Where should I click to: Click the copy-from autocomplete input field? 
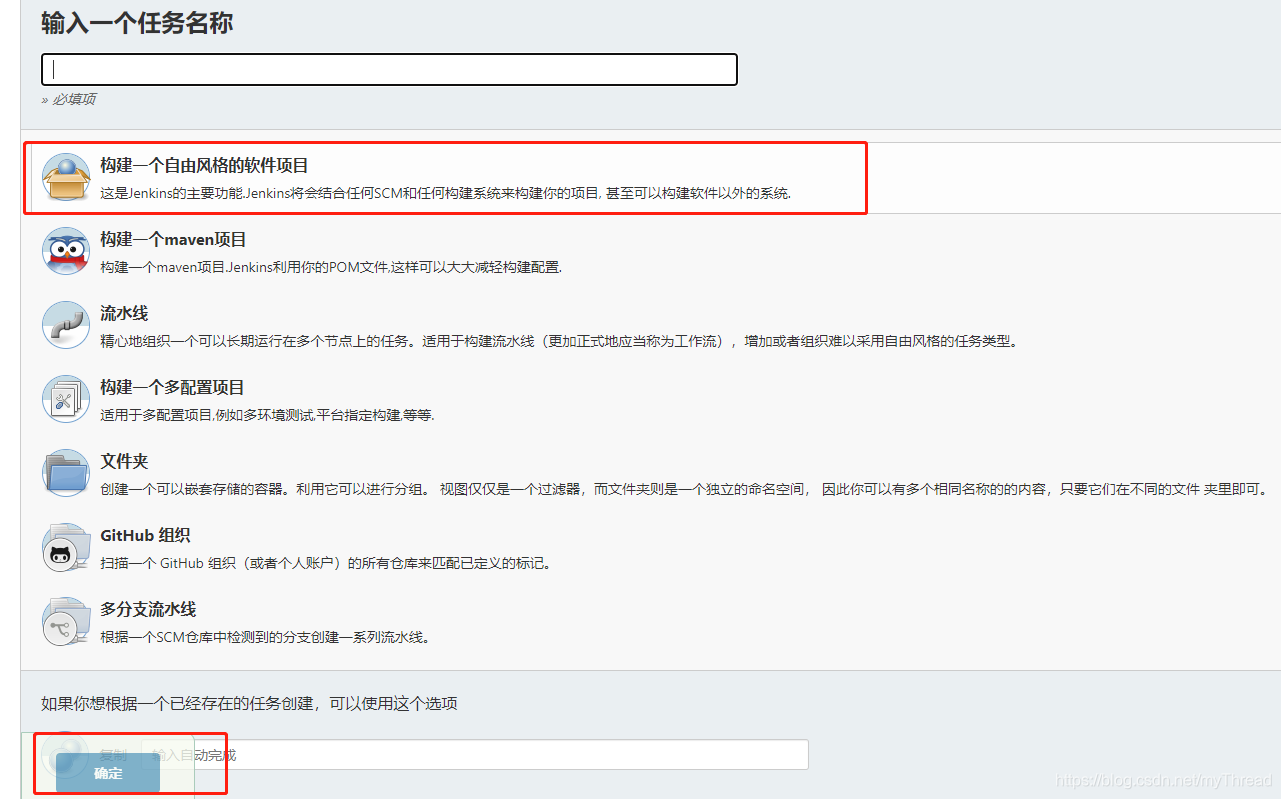[x=476, y=755]
